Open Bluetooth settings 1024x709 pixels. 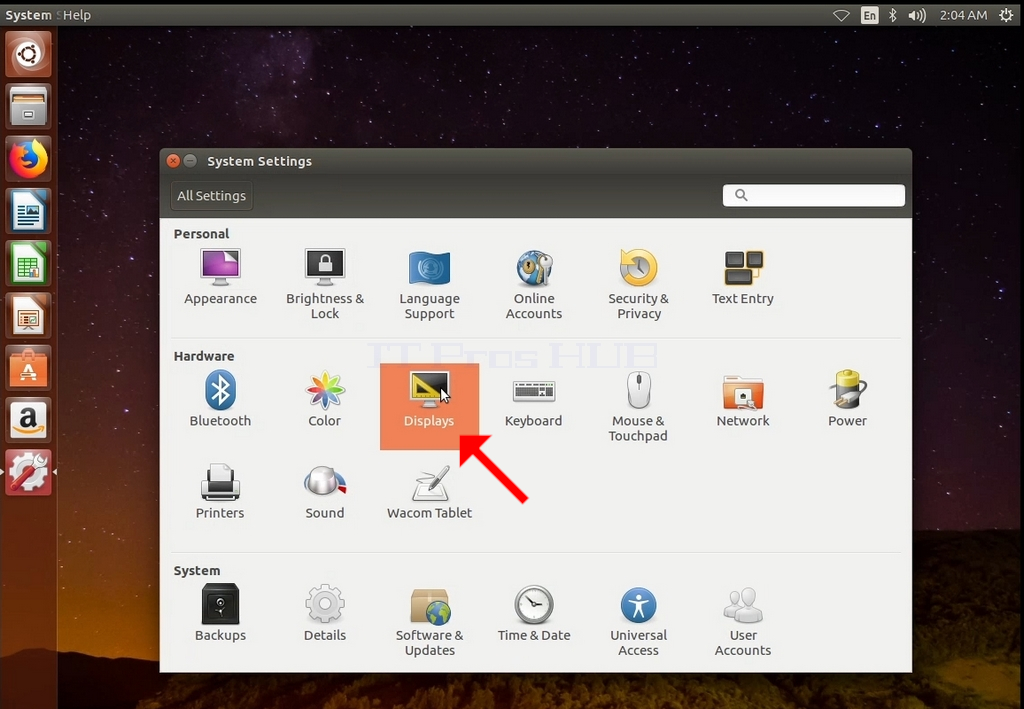pos(220,398)
